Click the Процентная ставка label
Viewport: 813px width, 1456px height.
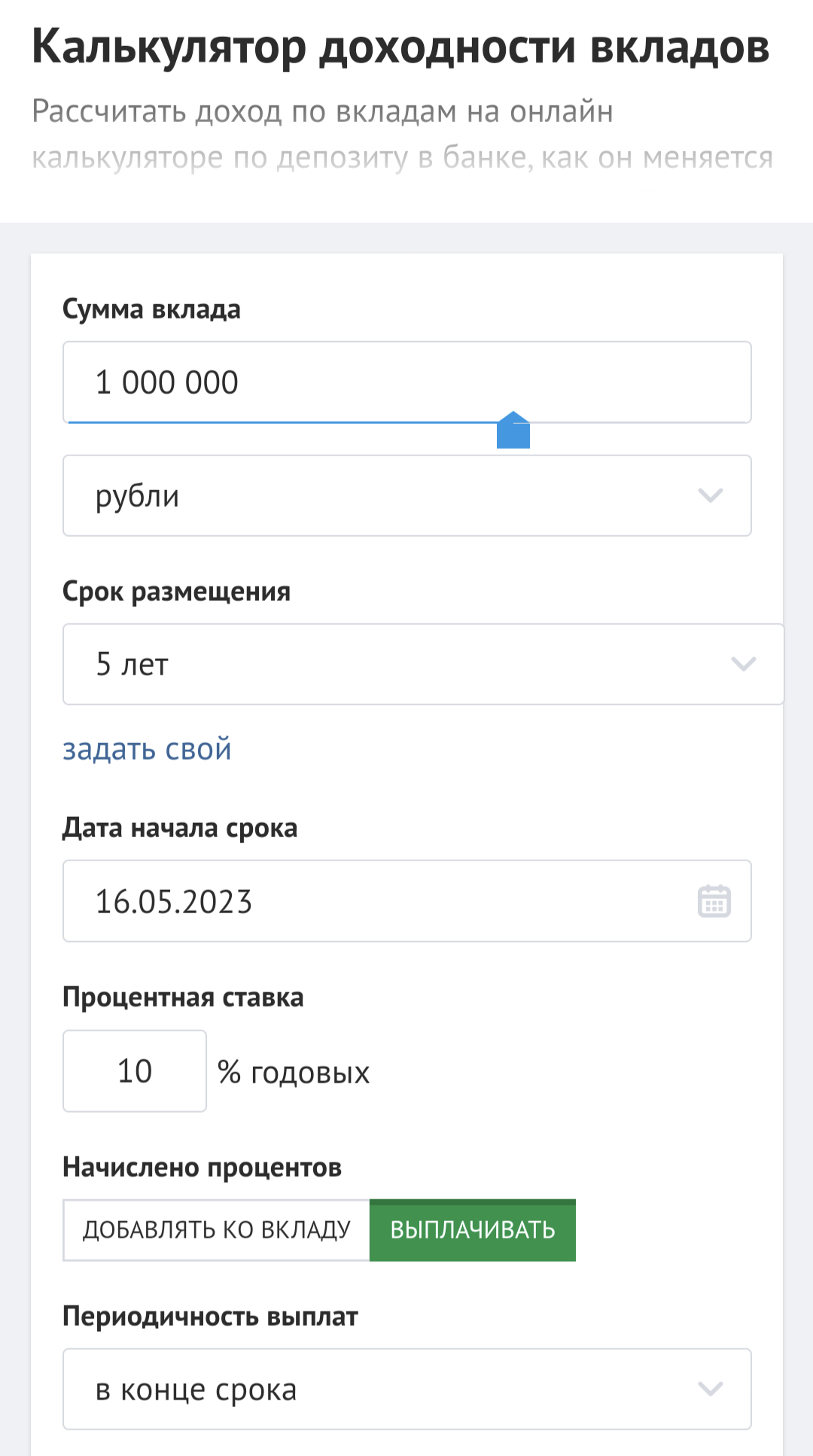[183, 998]
